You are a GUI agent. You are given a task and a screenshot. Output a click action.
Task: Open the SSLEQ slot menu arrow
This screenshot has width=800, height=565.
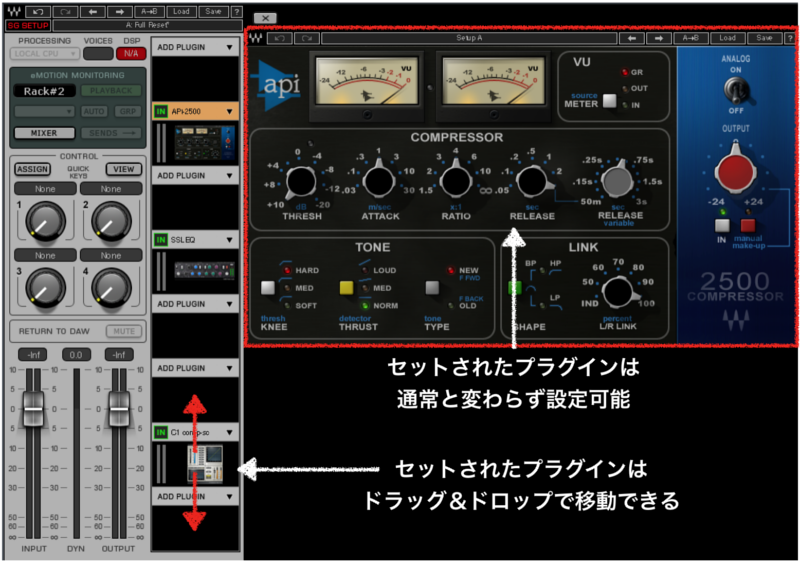(230, 240)
